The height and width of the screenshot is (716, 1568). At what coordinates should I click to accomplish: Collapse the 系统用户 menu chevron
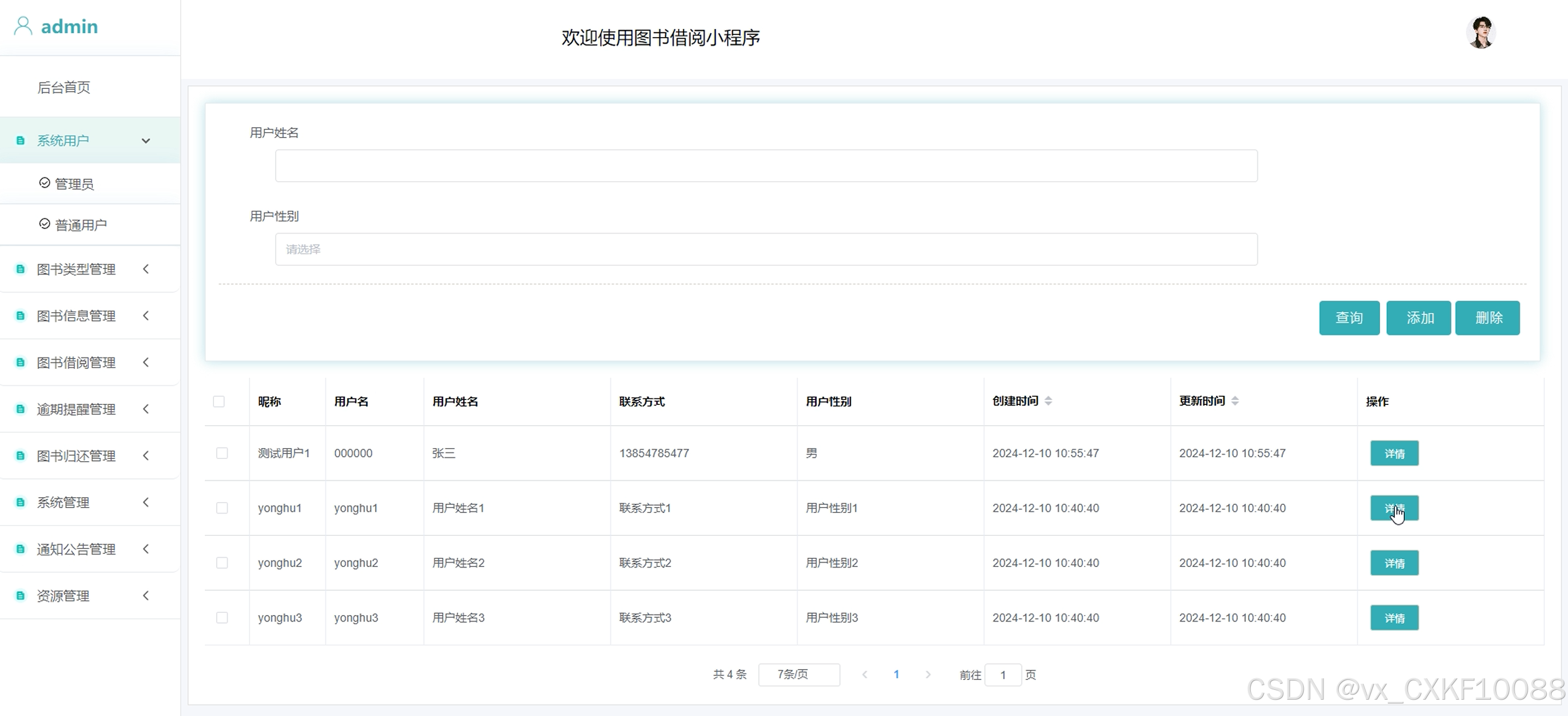146,141
